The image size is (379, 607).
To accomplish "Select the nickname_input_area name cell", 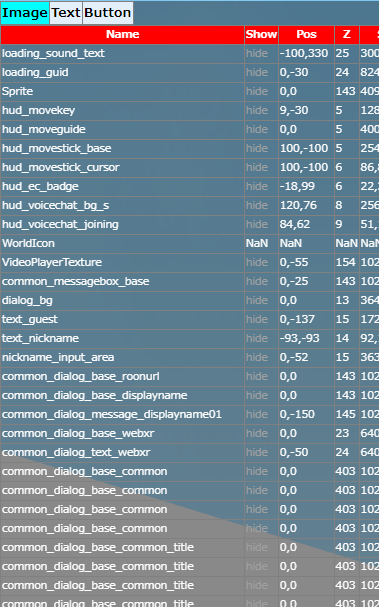I will (122, 357).
